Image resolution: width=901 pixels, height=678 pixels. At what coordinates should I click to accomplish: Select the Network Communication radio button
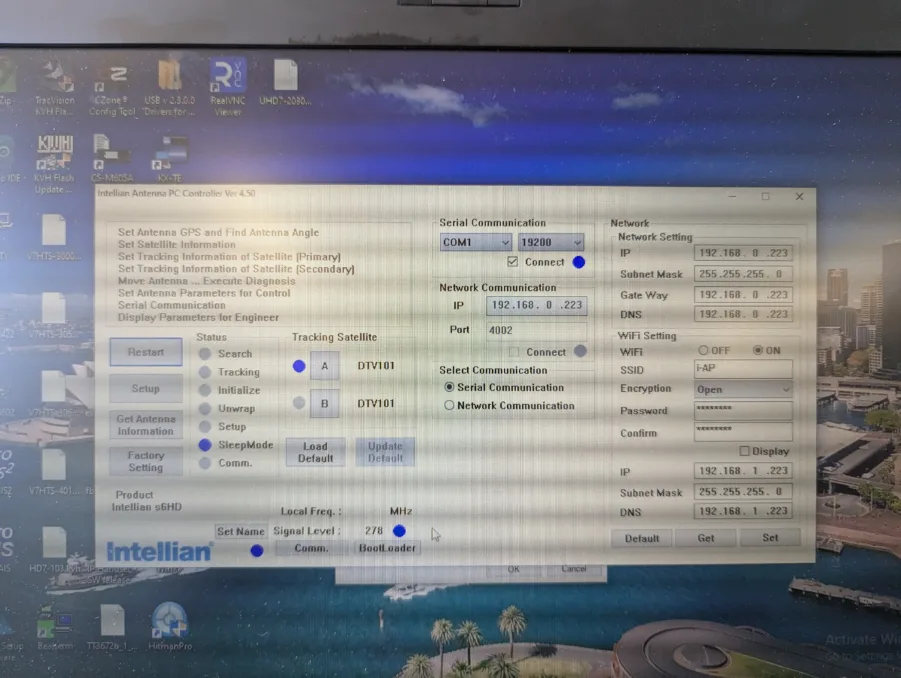(449, 406)
